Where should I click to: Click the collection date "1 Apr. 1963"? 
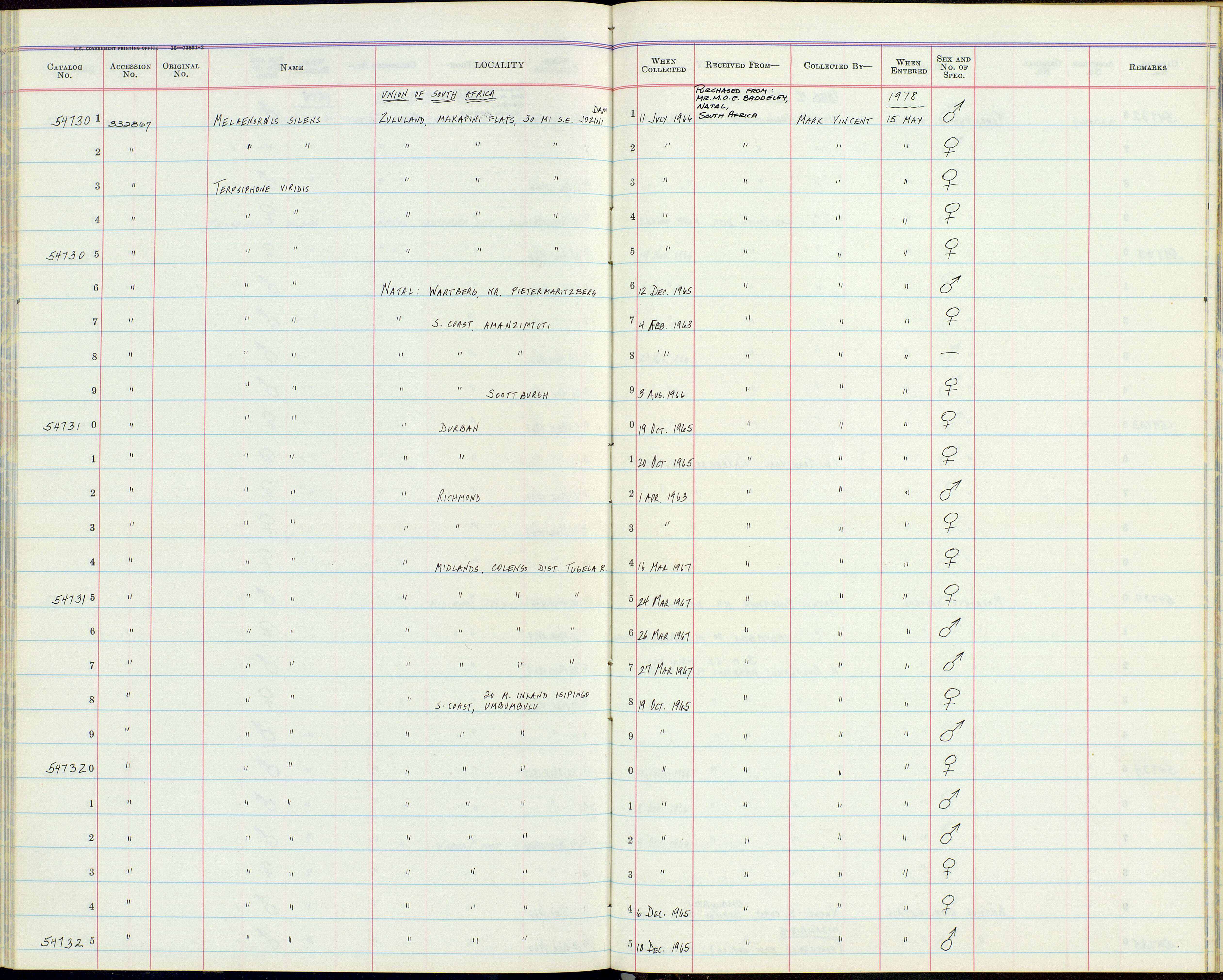coord(663,497)
